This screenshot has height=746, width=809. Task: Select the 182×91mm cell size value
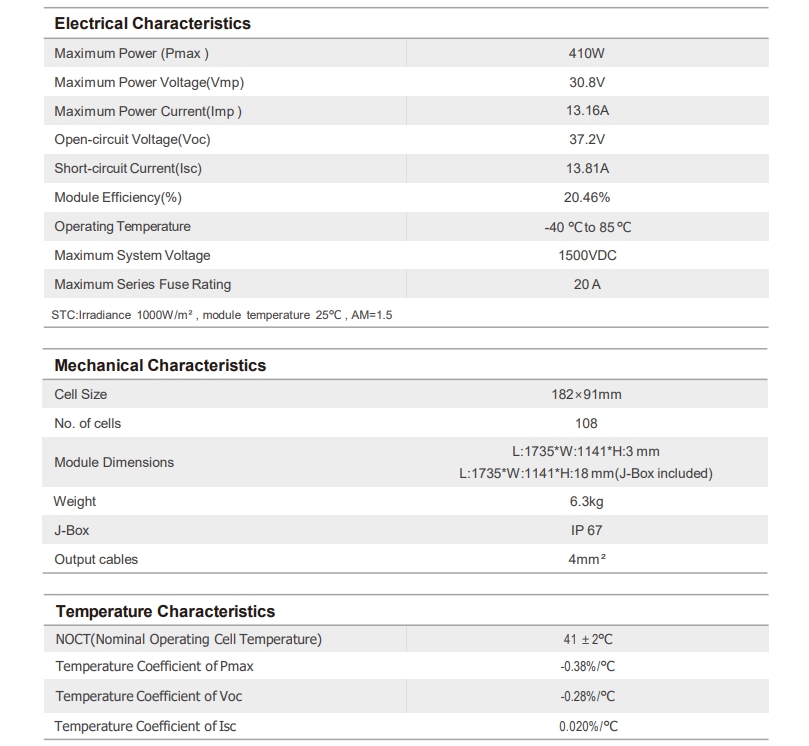click(586, 395)
